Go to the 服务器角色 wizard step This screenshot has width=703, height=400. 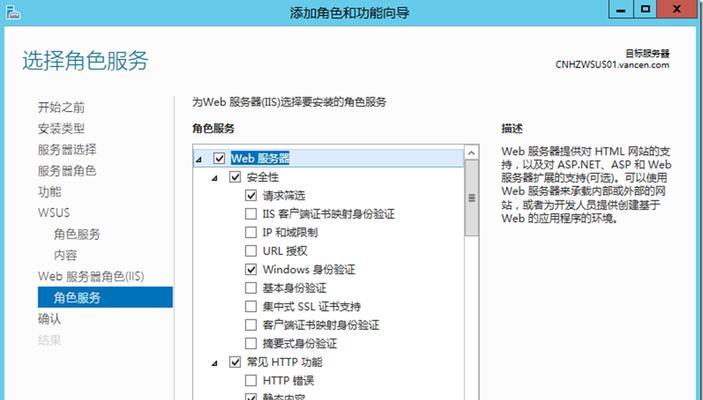click(67, 171)
